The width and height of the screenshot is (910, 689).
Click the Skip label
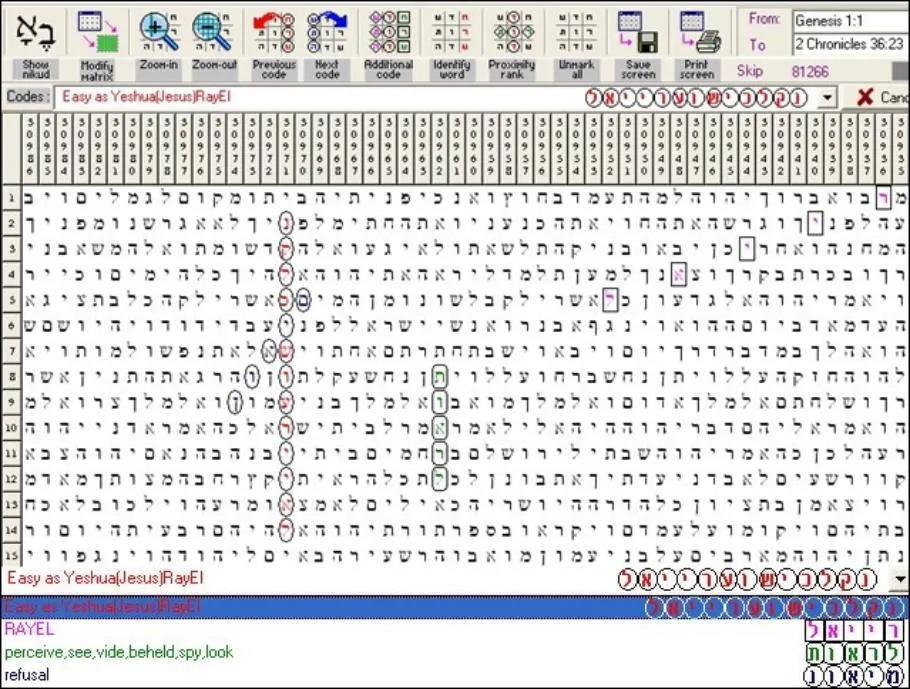pos(750,71)
